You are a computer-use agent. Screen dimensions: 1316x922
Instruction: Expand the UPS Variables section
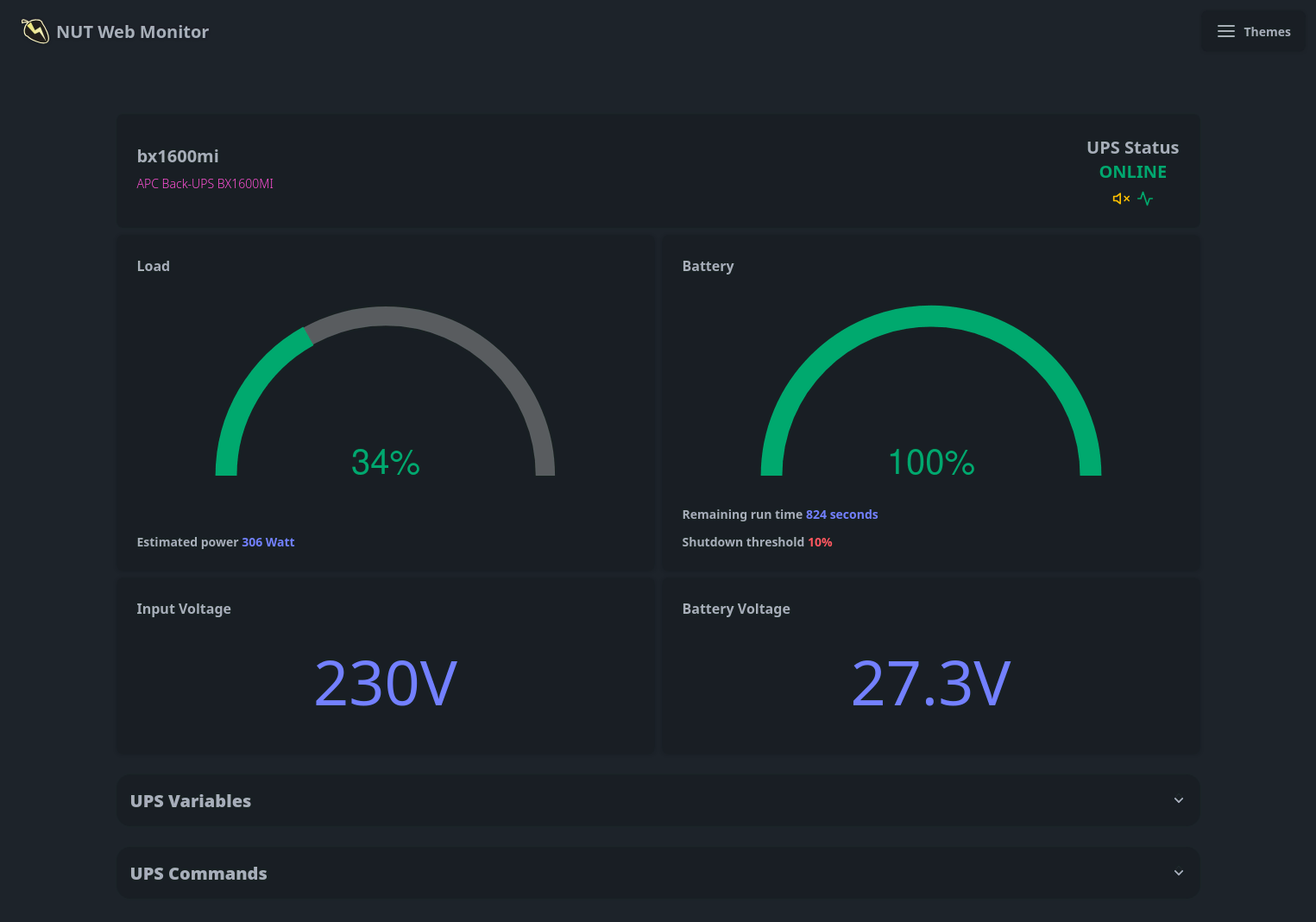(x=658, y=800)
